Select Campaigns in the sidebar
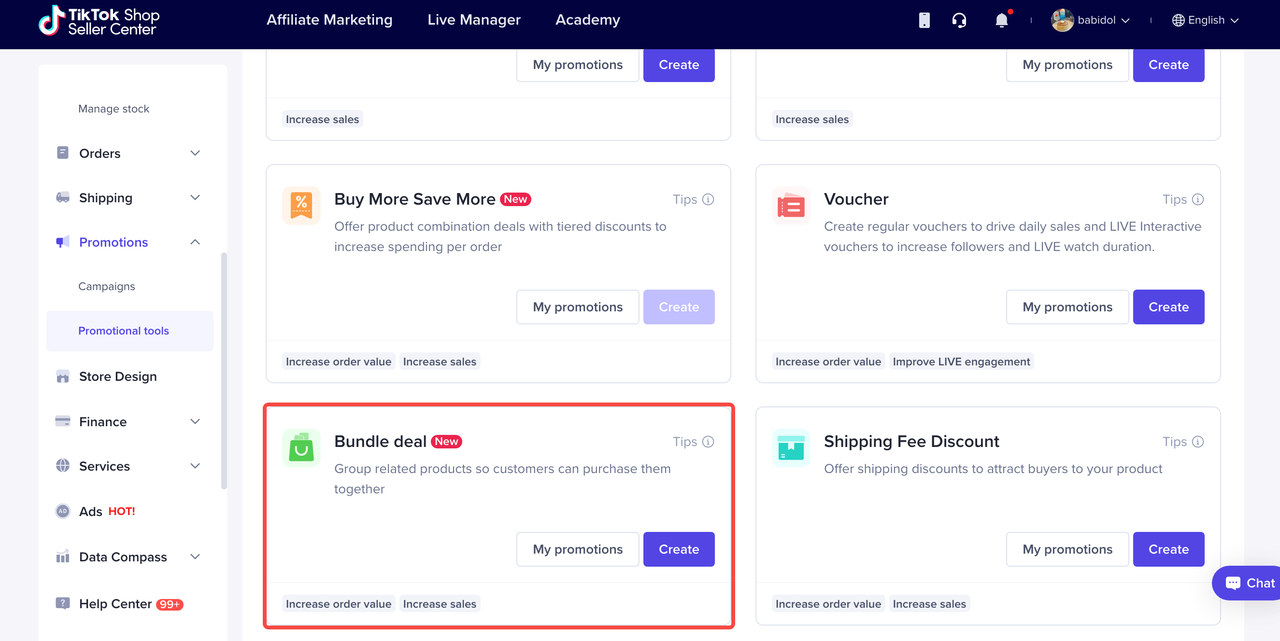The height and width of the screenshot is (641, 1280). point(107,286)
